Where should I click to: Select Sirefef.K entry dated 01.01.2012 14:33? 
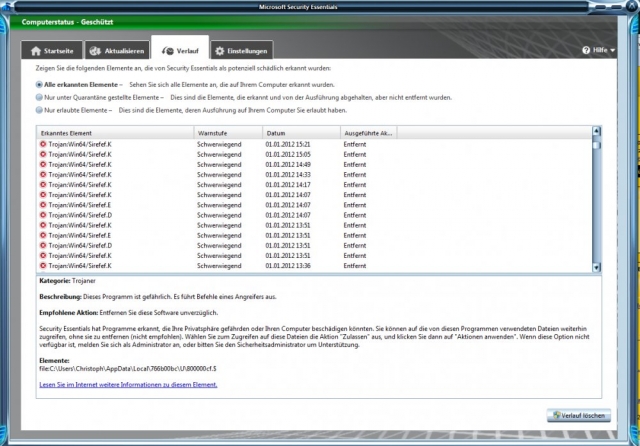click(314, 175)
